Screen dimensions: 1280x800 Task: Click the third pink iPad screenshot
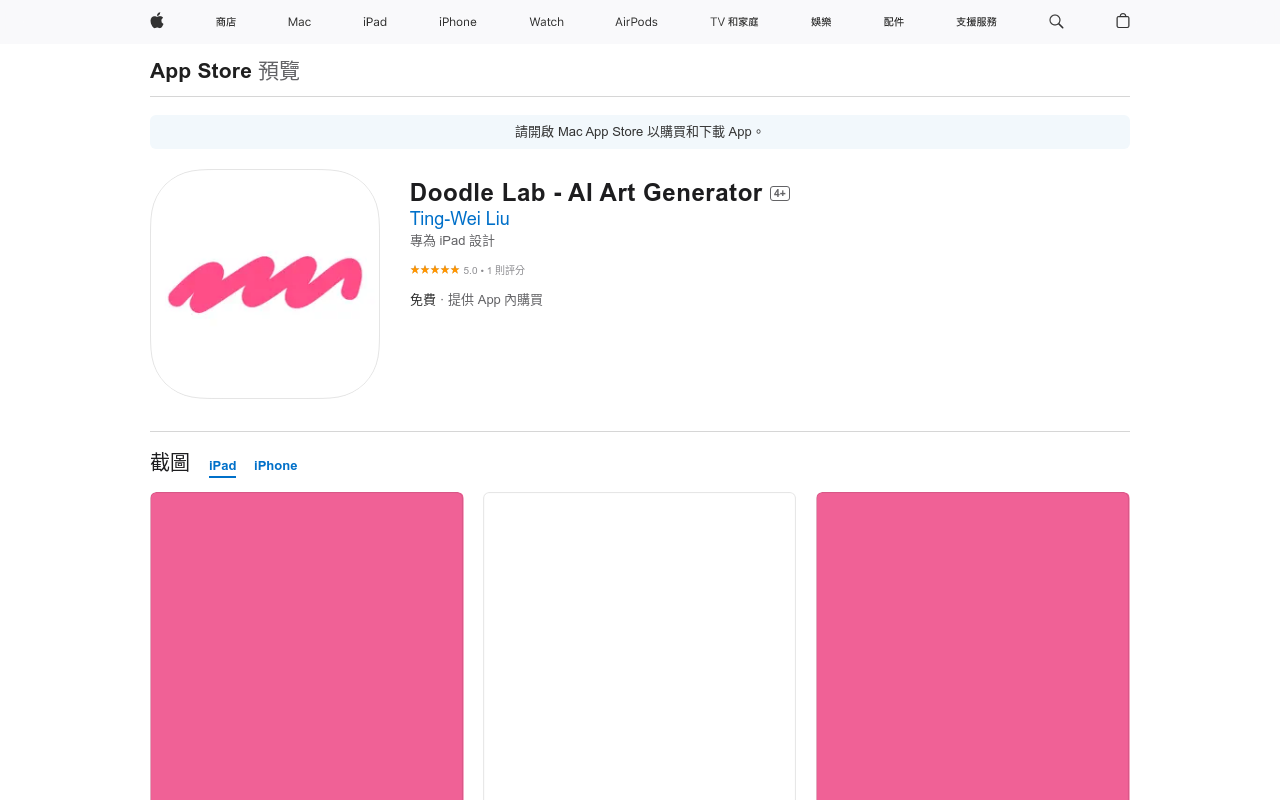pyautogui.click(x=973, y=646)
